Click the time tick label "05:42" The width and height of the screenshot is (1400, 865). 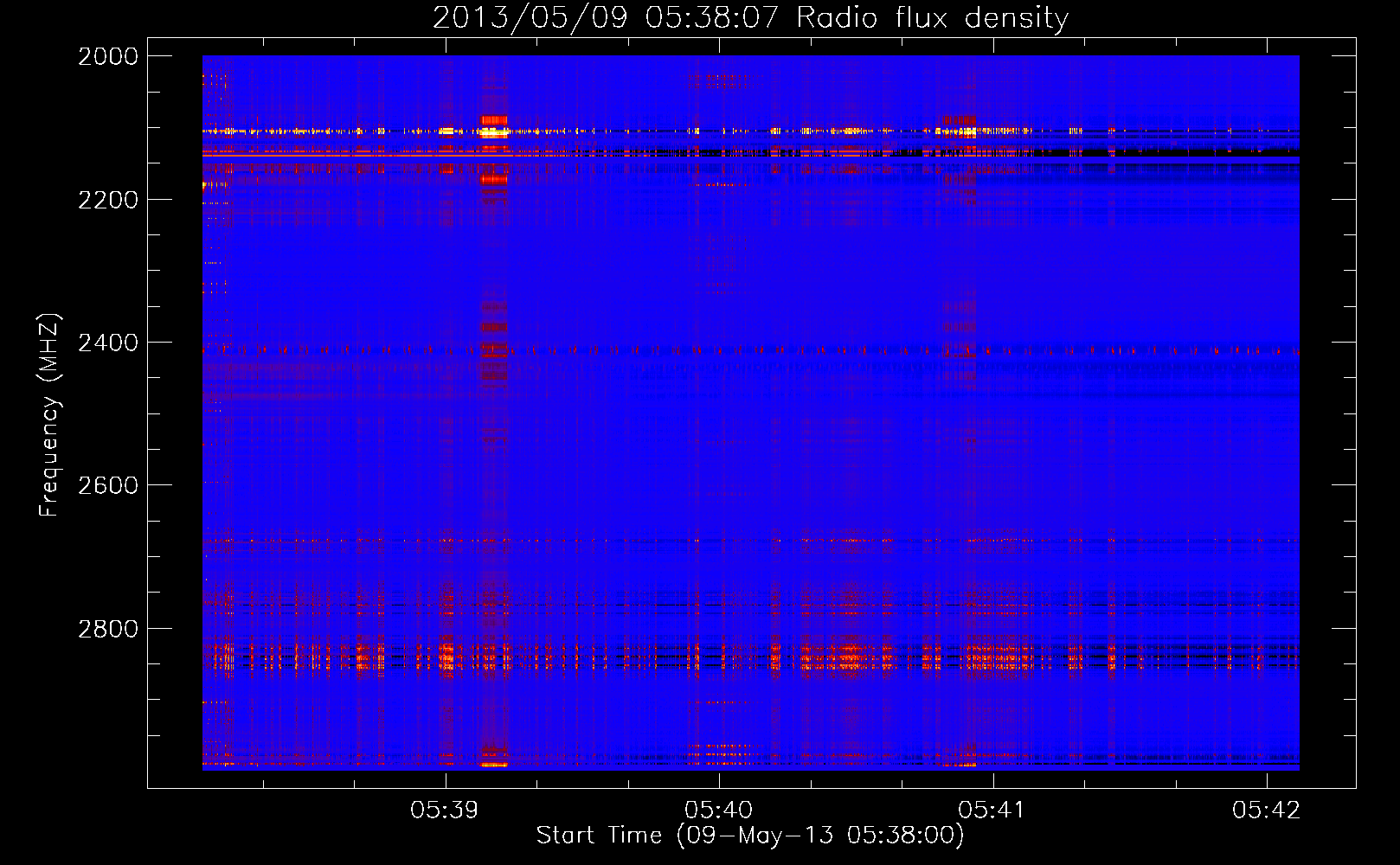point(1267,811)
